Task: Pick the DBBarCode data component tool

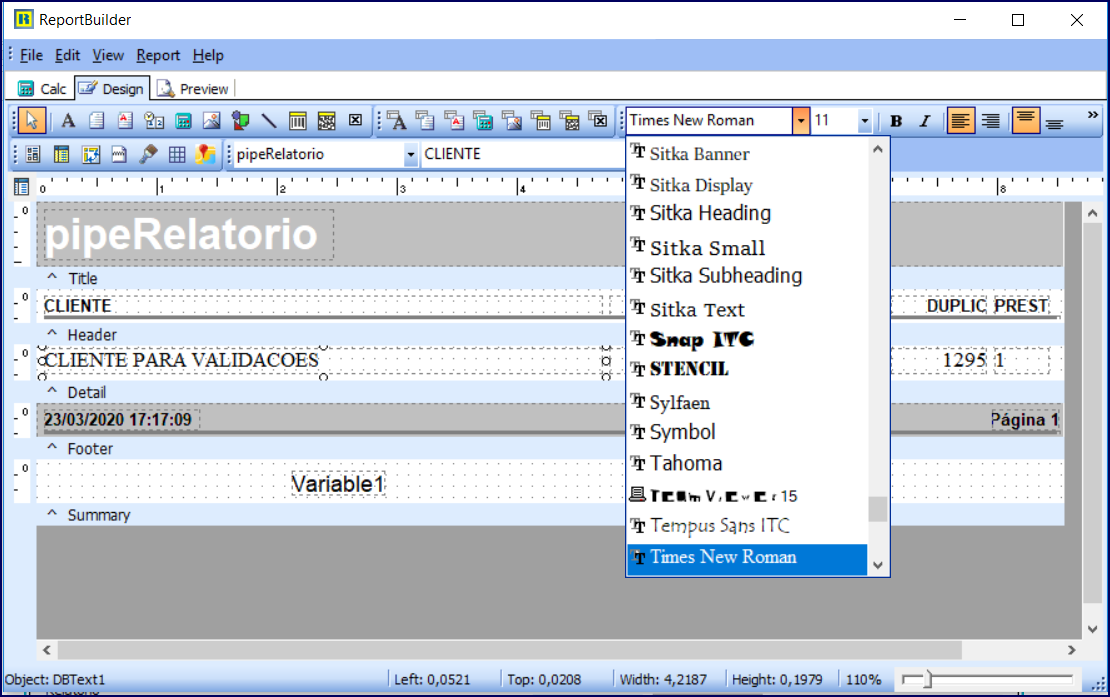Action: click(x=542, y=120)
